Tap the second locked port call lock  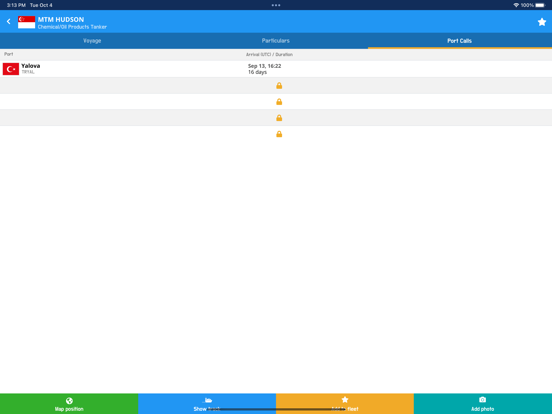pyautogui.click(x=279, y=102)
